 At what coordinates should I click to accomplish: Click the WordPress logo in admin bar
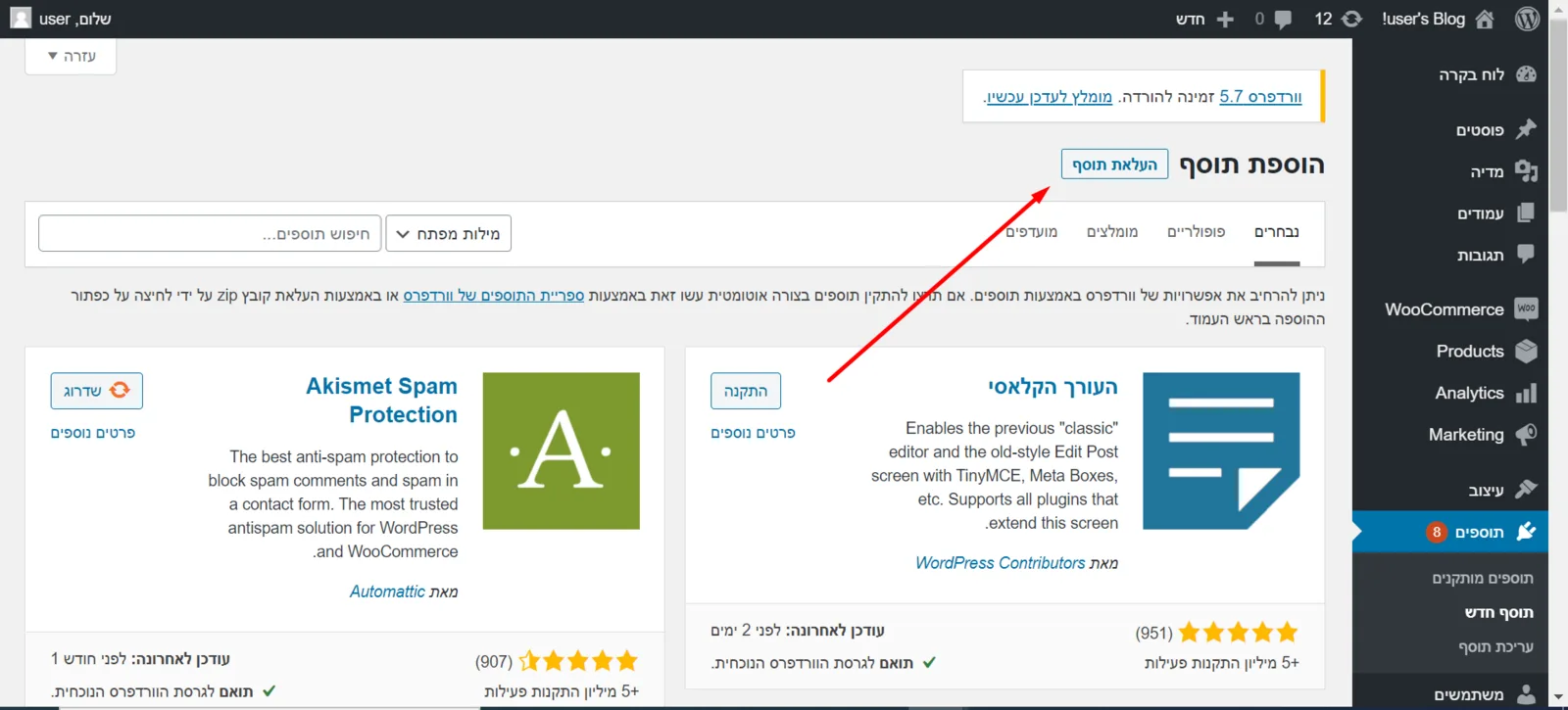pos(1527,19)
